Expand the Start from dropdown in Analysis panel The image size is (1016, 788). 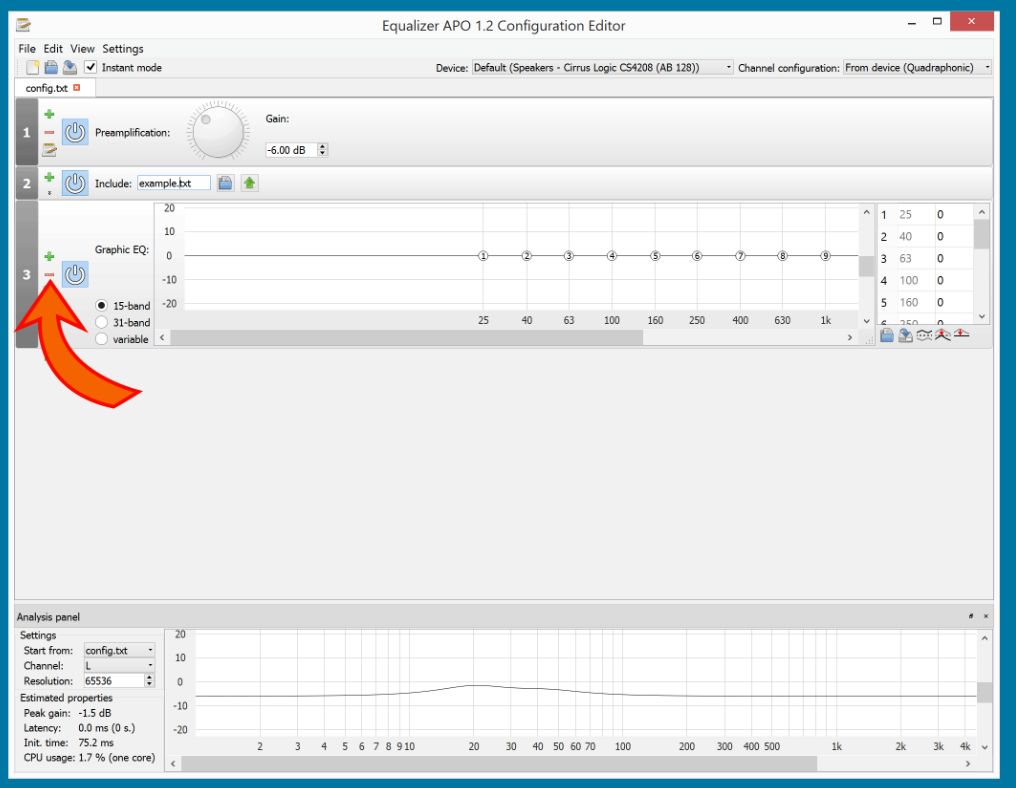point(119,650)
